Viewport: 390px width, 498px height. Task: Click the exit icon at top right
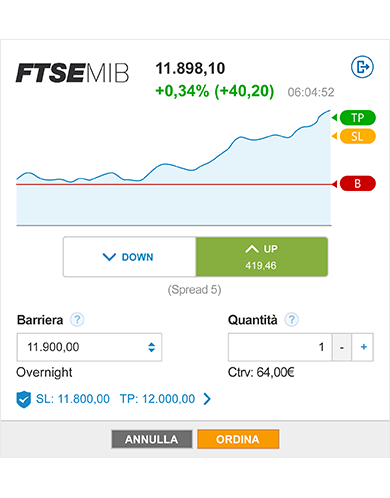(x=362, y=67)
